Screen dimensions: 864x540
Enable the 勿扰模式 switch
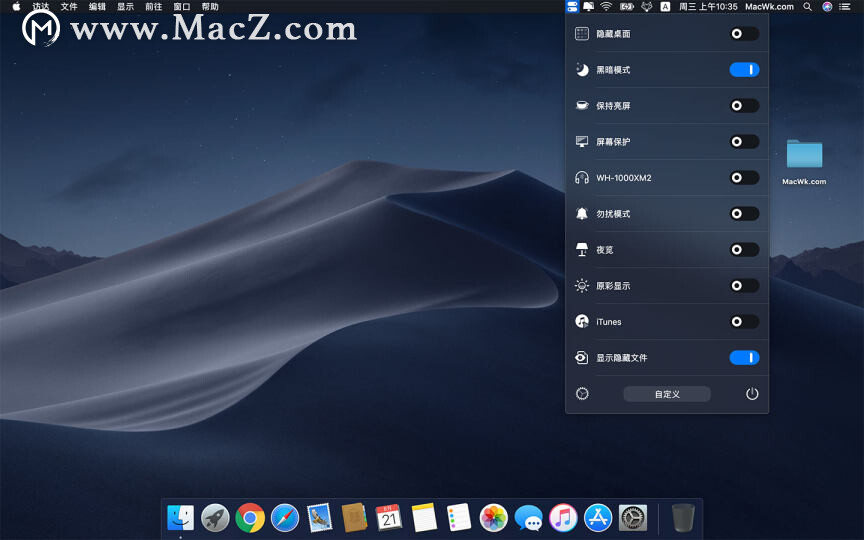[744, 214]
